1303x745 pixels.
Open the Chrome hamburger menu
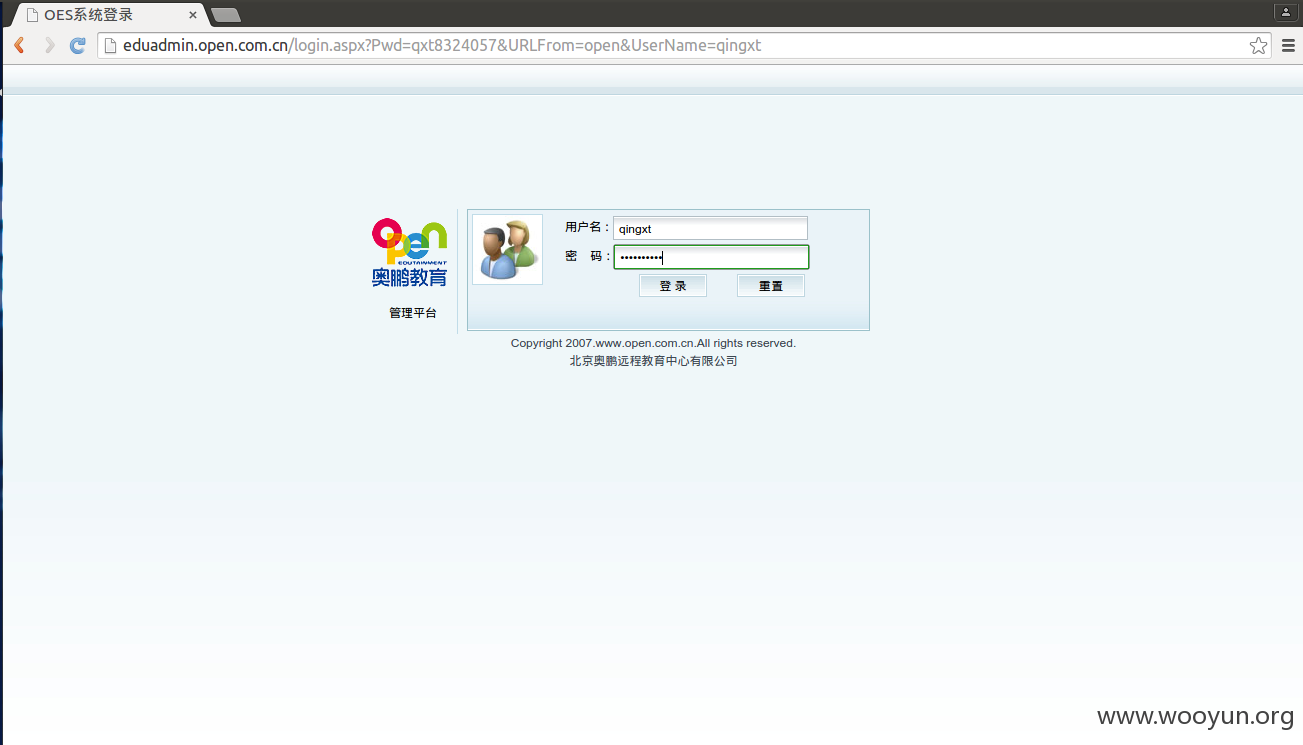point(1288,46)
